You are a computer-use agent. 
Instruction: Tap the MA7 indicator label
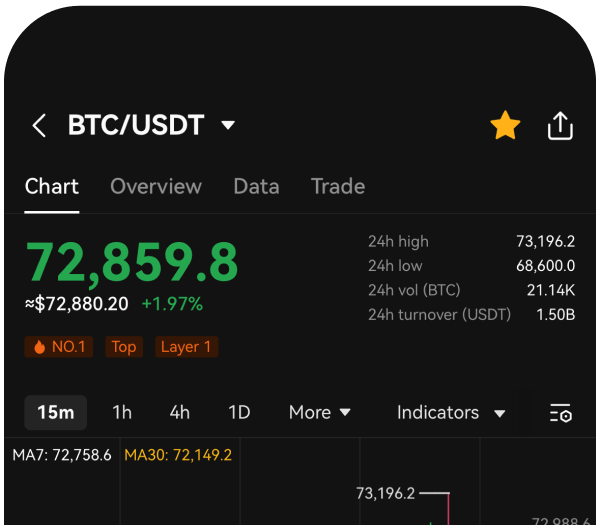[62, 455]
